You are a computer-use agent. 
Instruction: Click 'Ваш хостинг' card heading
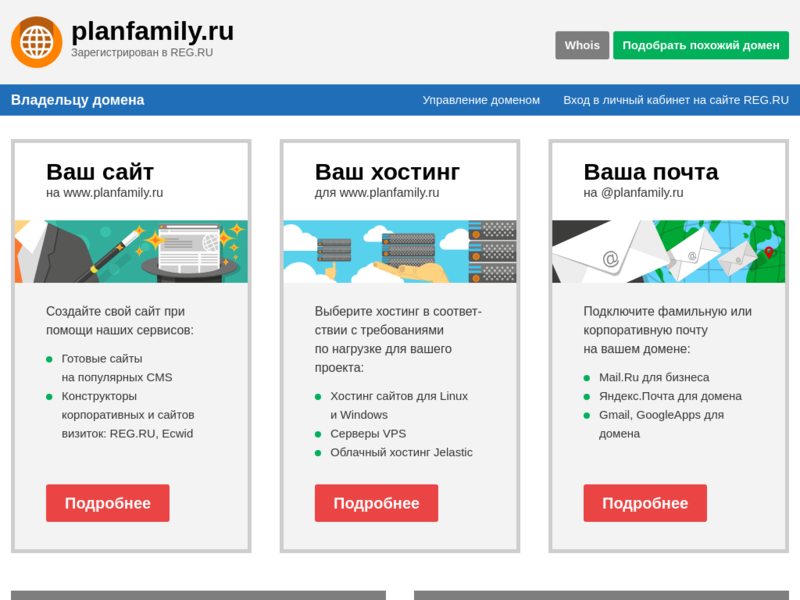pos(387,172)
